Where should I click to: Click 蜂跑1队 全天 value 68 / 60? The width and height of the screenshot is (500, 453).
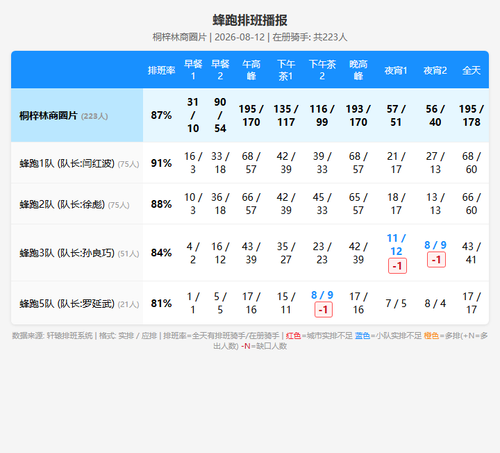[471, 163]
